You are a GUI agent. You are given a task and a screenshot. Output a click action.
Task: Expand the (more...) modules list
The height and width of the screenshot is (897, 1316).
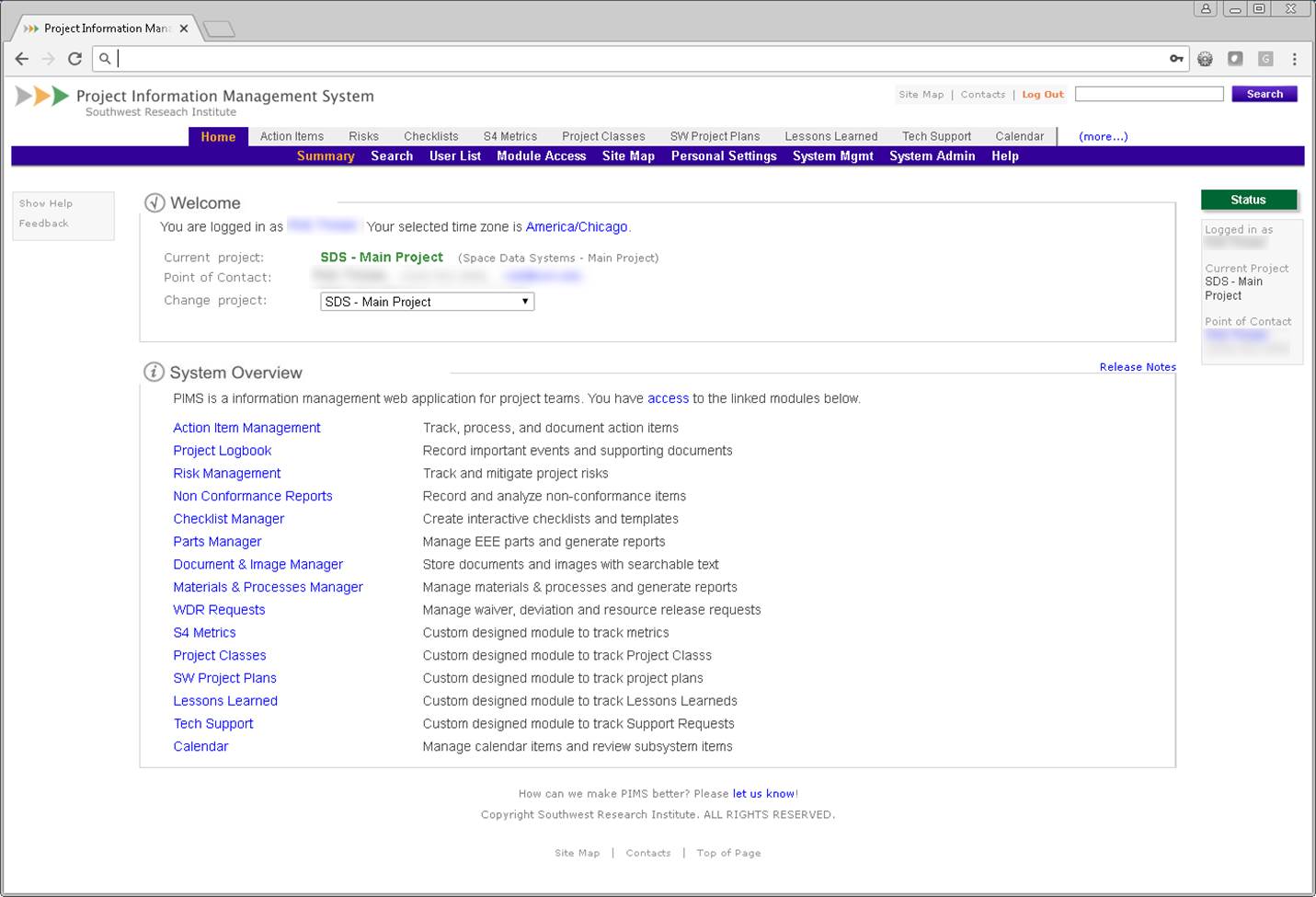click(x=1103, y=136)
